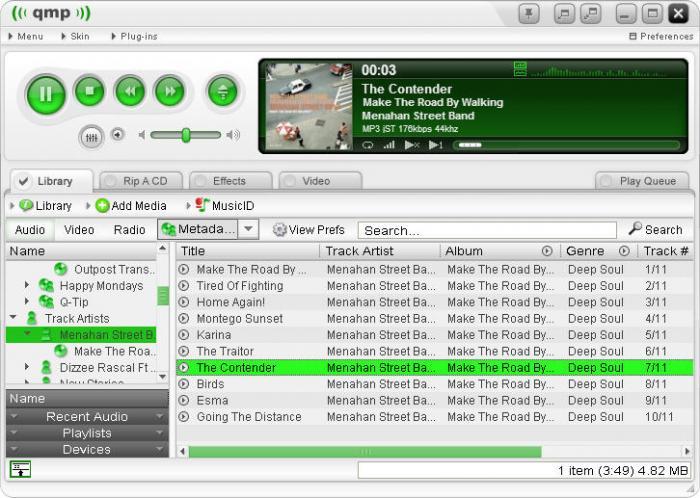Skip to the next track
Image resolution: width=700 pixels, height=498 pixels.
(x=170, y=91)
